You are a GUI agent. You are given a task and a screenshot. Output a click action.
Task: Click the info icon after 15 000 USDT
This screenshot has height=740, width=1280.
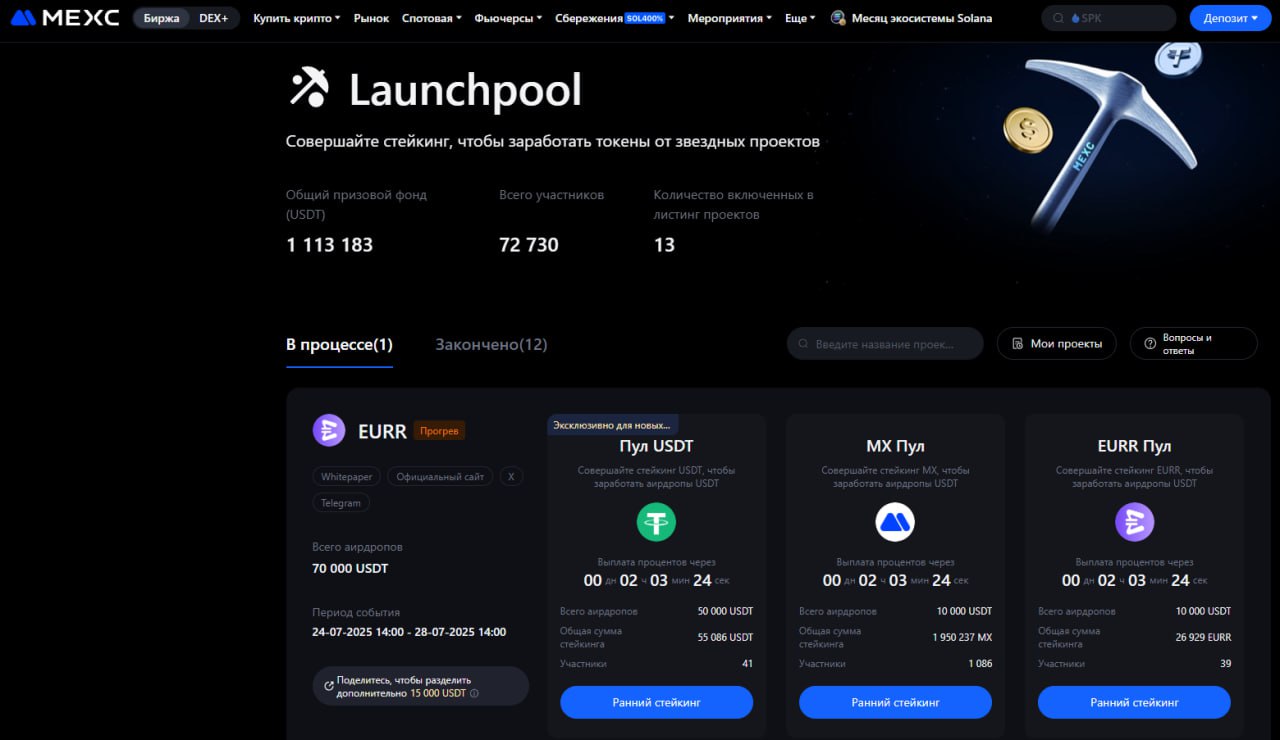click(x=474, y=693)
